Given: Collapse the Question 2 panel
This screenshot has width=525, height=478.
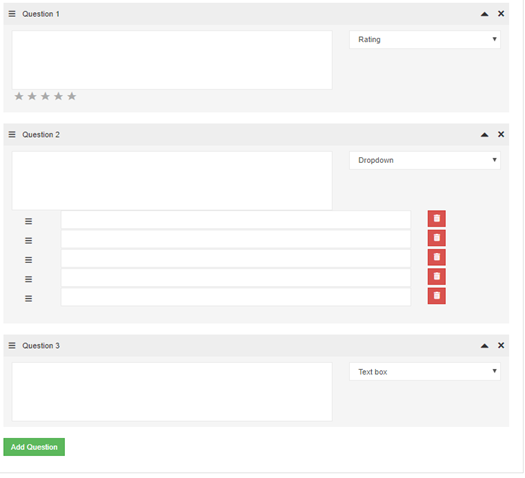Looking at the screenshot, I should [485, 135].
